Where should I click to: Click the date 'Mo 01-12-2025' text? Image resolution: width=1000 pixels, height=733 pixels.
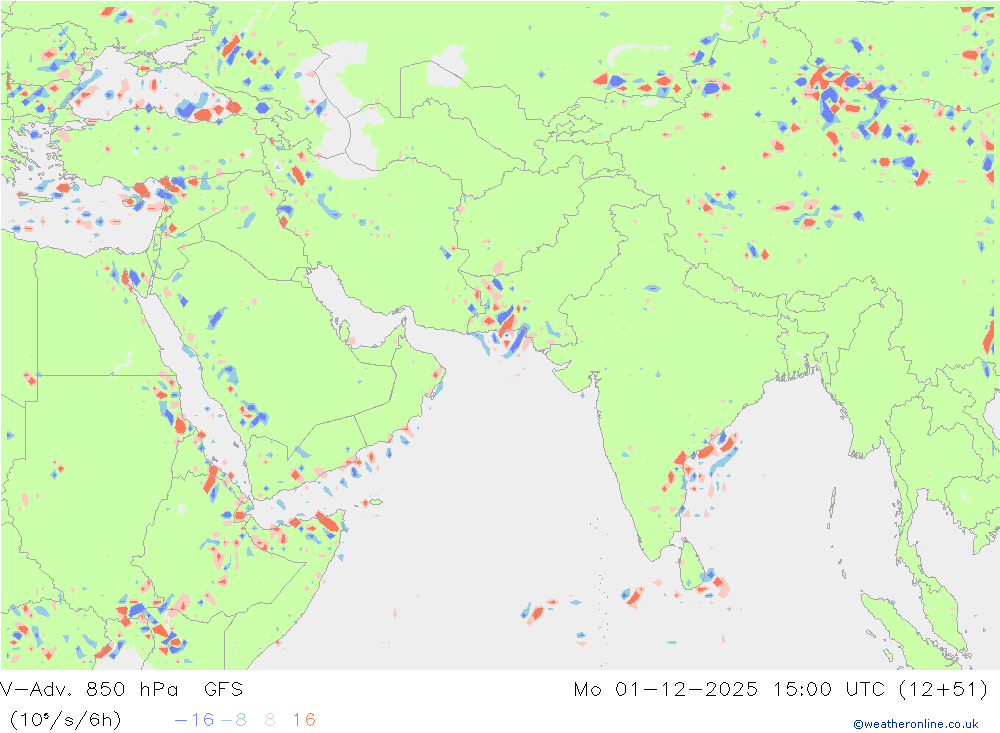click(x=666, y=690)
